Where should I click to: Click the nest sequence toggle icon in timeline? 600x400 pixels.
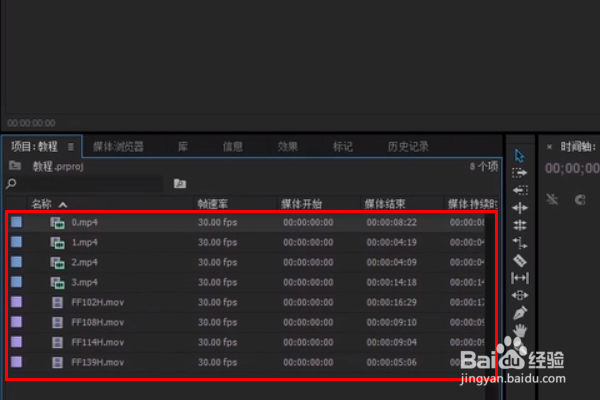click(x=552, y=199)
